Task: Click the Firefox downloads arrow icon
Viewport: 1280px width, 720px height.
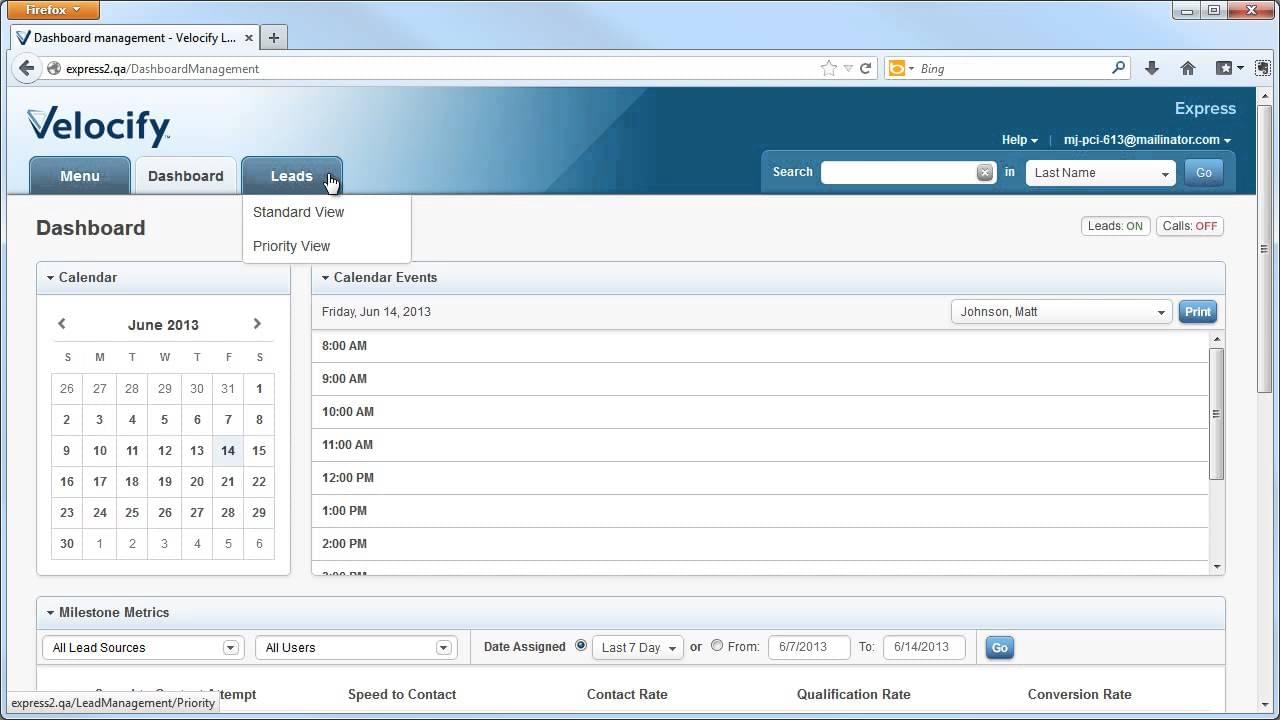Action: pyautogui.click(x=1151, y=68)
